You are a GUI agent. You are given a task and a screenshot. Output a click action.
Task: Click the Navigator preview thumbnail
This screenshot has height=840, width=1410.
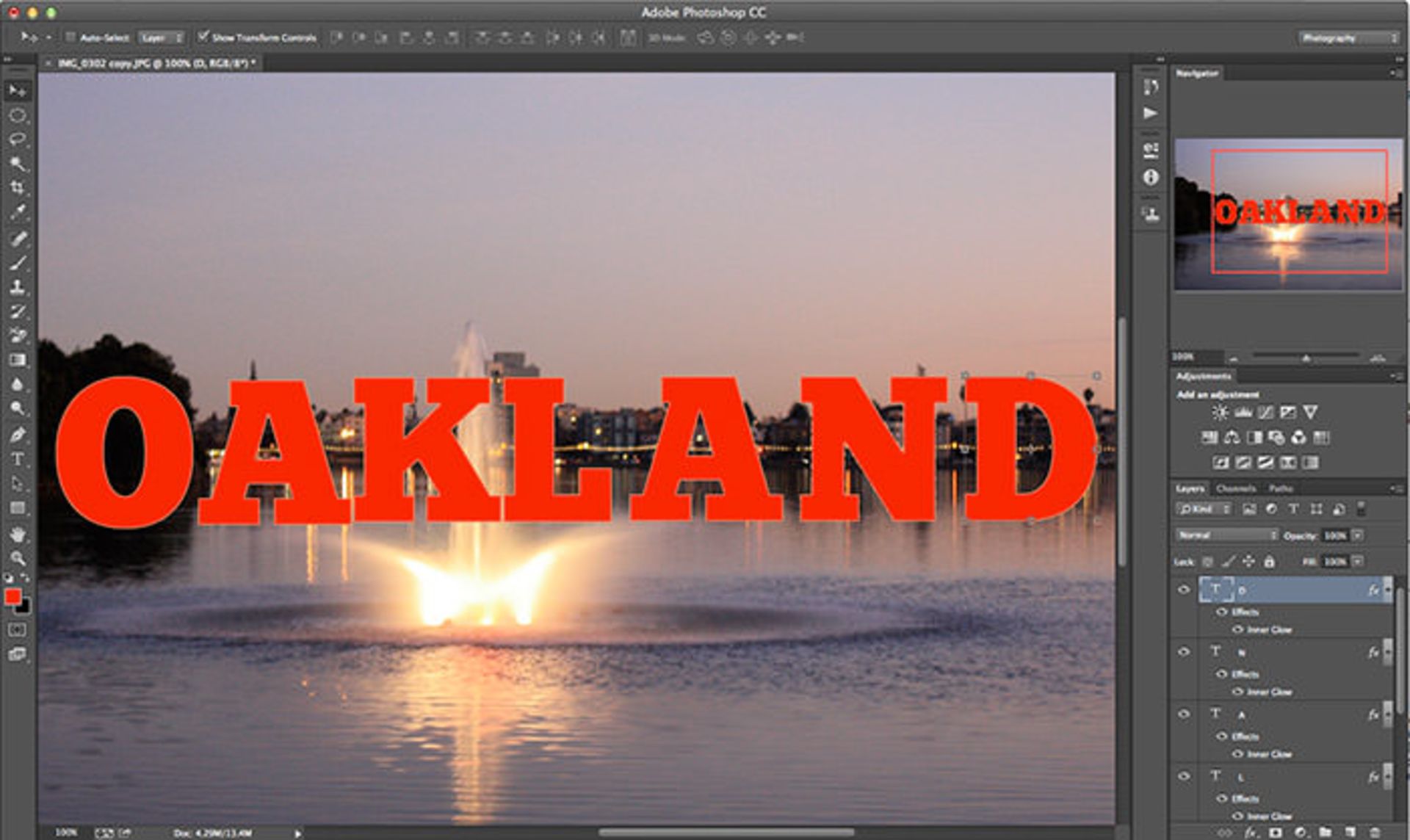point(1288,214)
